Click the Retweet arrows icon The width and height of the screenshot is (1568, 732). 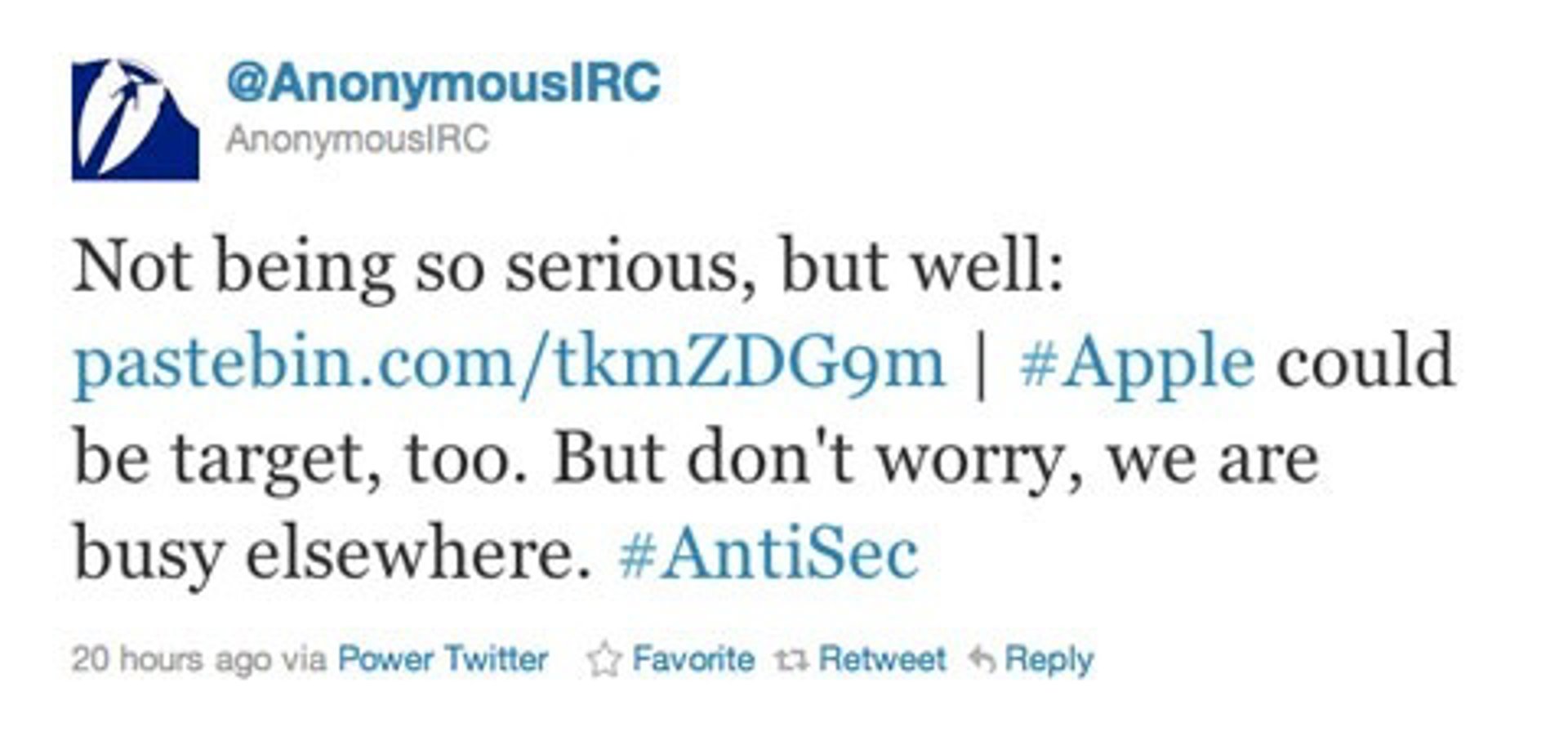pyautogui.click(x=791, y=660)
